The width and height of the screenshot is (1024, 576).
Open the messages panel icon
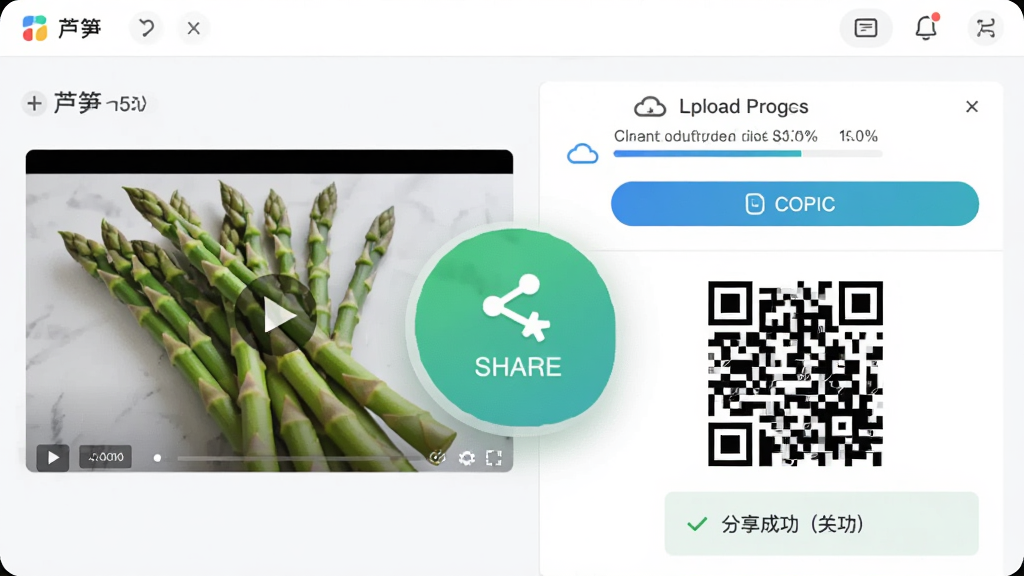pos(865,28)
